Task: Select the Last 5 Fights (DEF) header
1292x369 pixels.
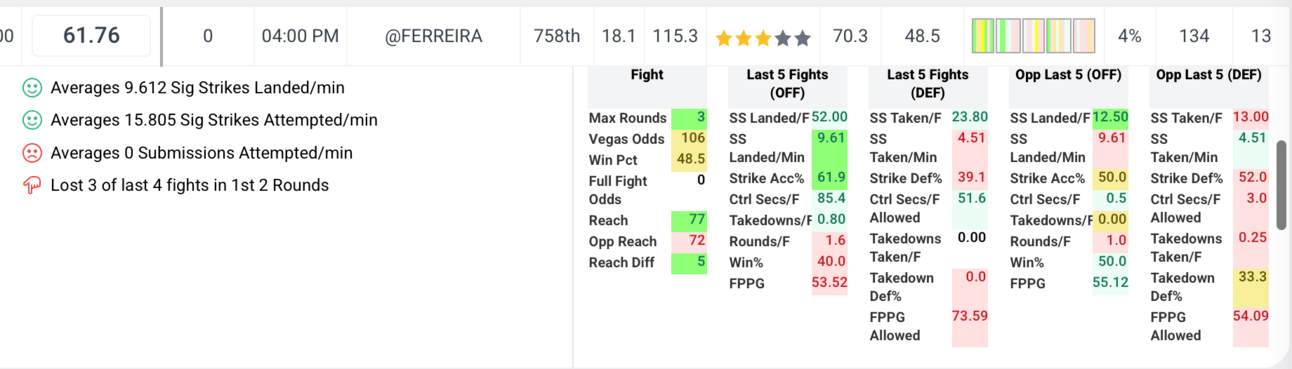Action: [x=927, y=84]
